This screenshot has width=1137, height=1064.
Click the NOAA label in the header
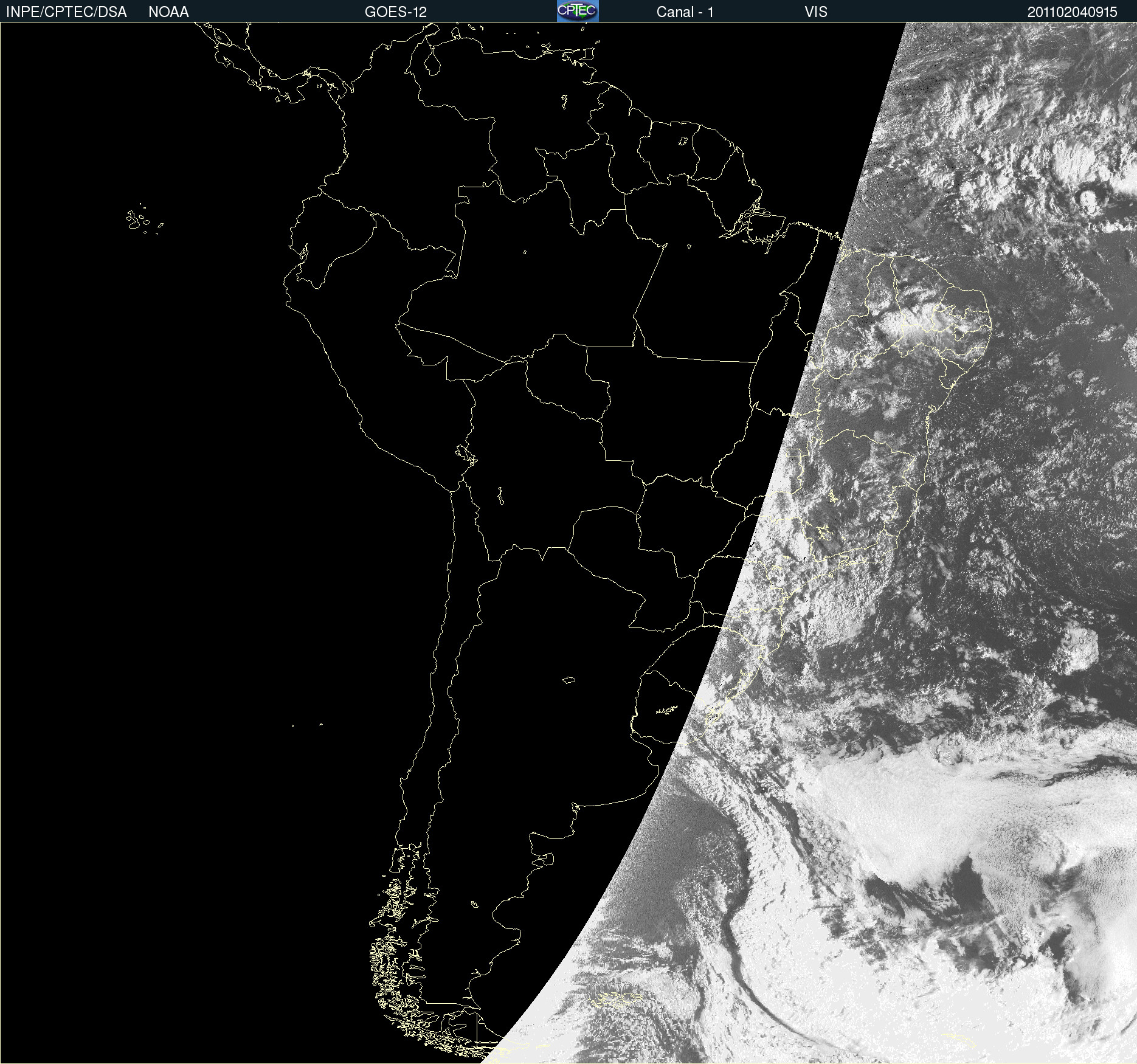[168, 12]
